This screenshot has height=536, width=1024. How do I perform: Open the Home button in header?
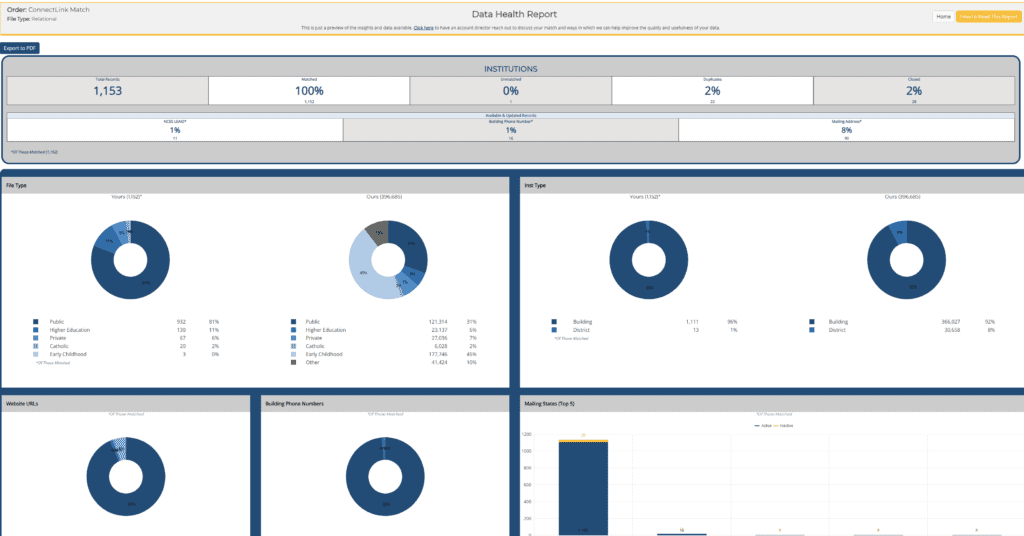pos(943,17)
